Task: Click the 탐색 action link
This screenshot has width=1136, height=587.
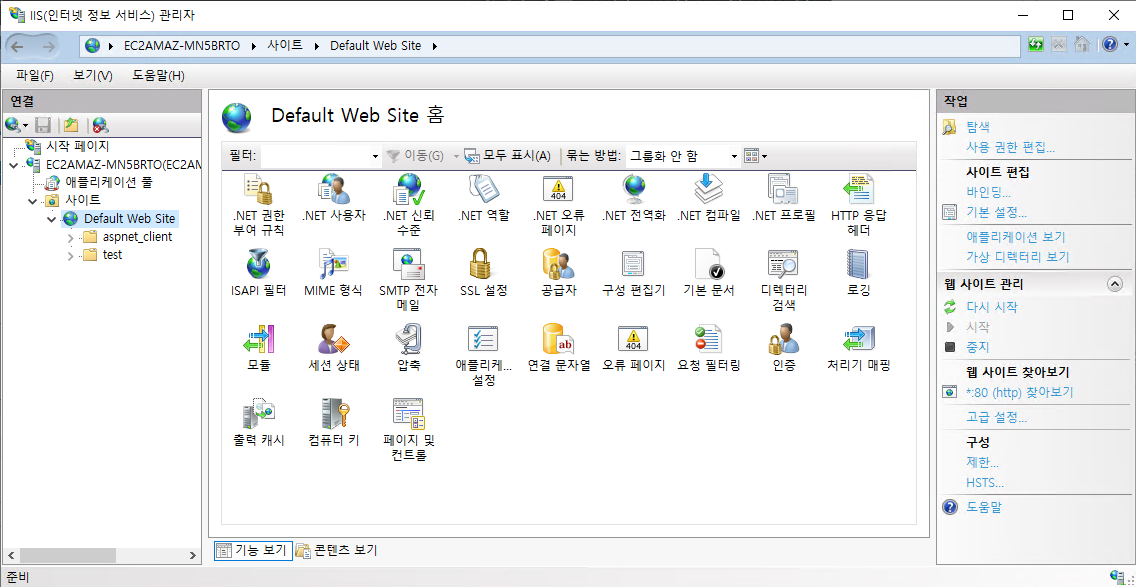Action: pyautogui.click(x=978, y=127)
